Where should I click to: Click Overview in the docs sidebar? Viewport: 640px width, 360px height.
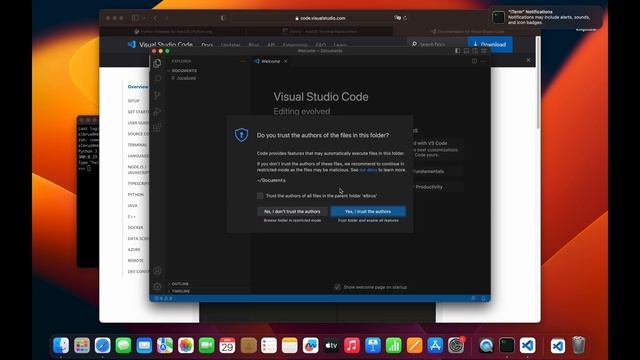pyautogui.click(x=138, y=87)
